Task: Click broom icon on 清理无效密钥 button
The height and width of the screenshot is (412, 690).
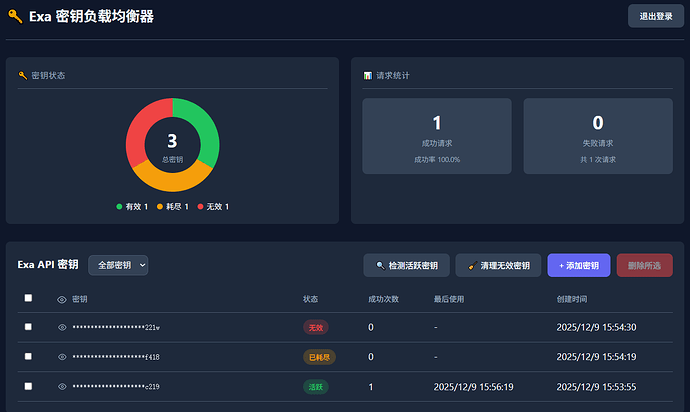Action: 472,266
